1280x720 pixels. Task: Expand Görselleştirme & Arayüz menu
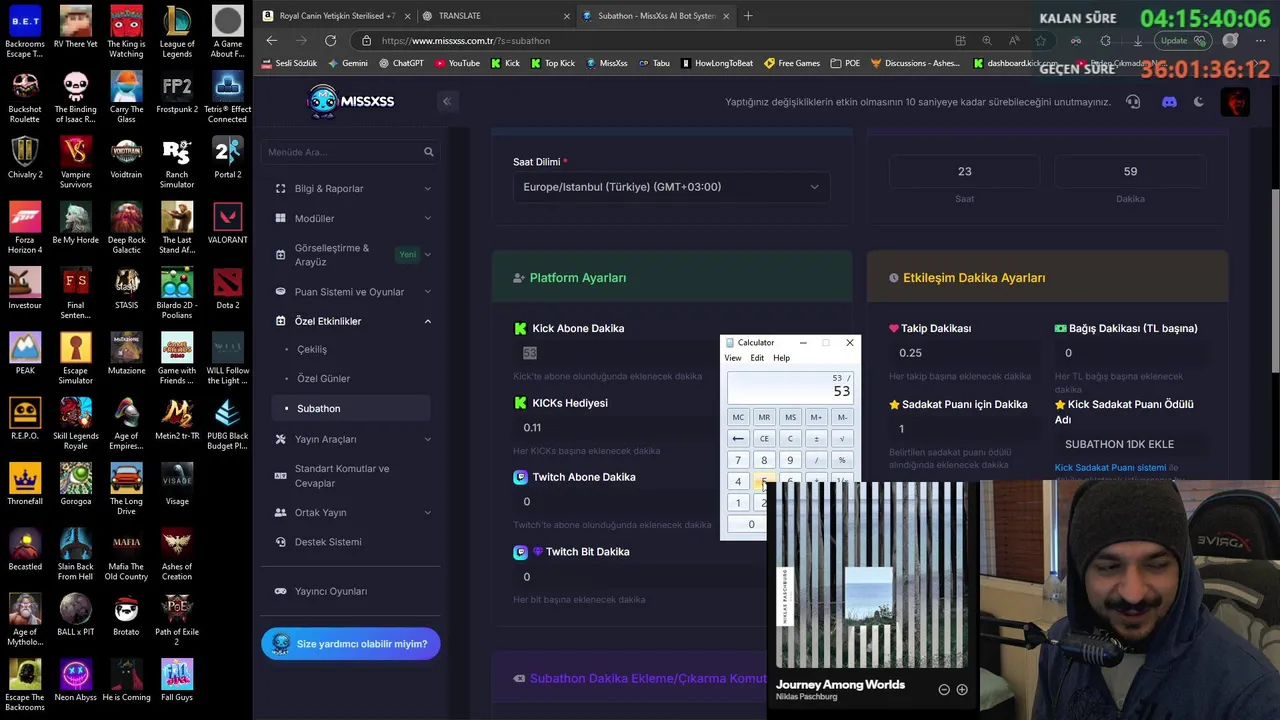[351, 255]
